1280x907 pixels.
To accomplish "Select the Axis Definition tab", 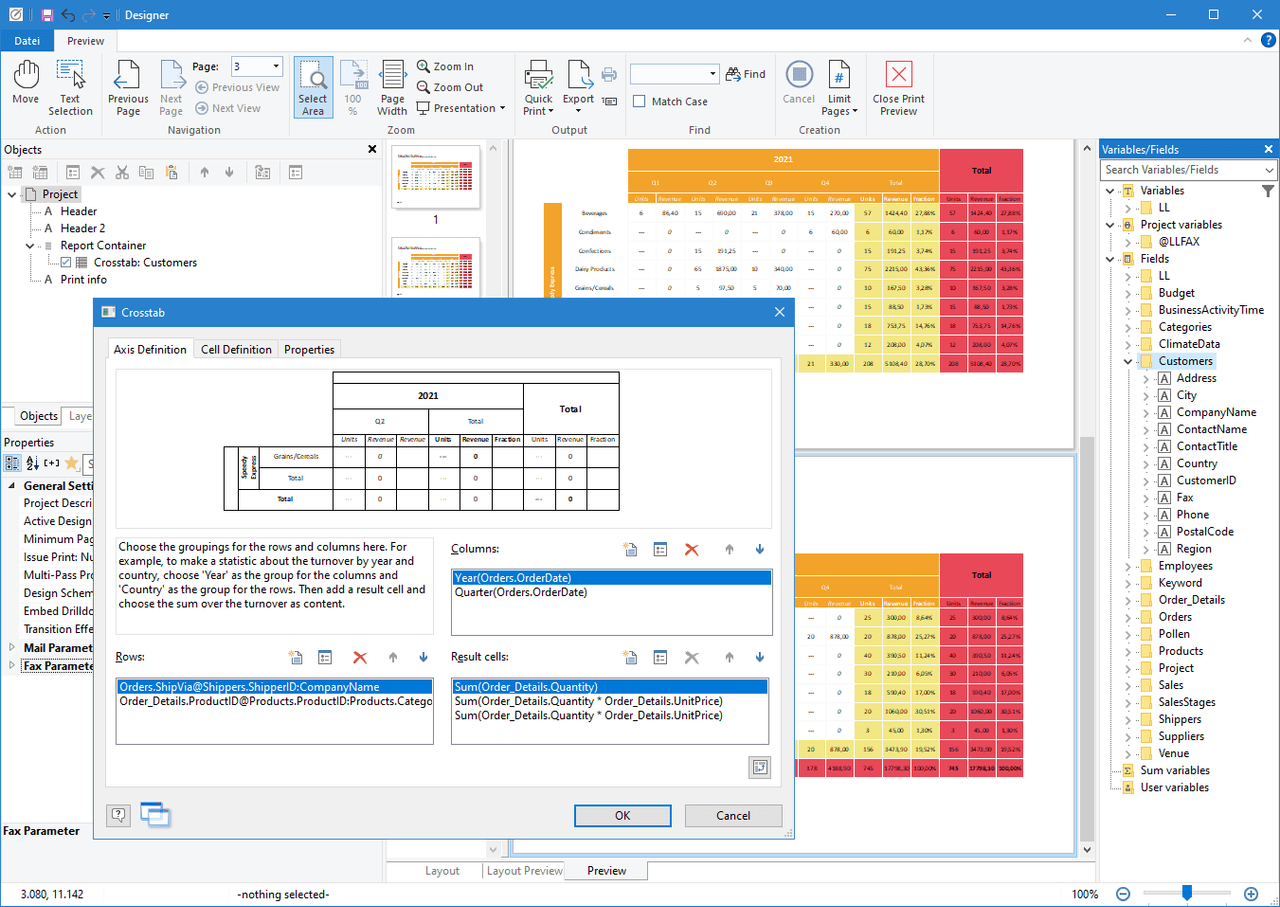I will pos(150,349).
